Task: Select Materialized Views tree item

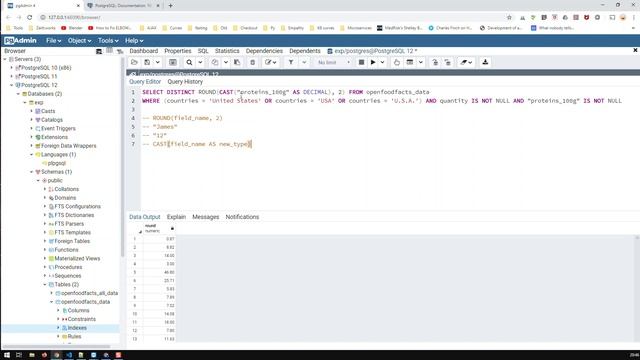Action: [x=77, y=258]
